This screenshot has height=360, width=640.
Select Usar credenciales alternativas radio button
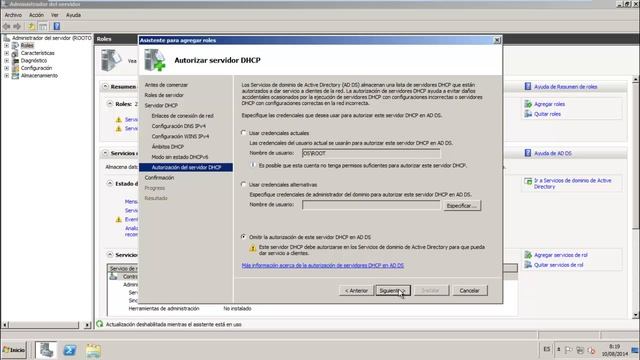click(244, 184)
